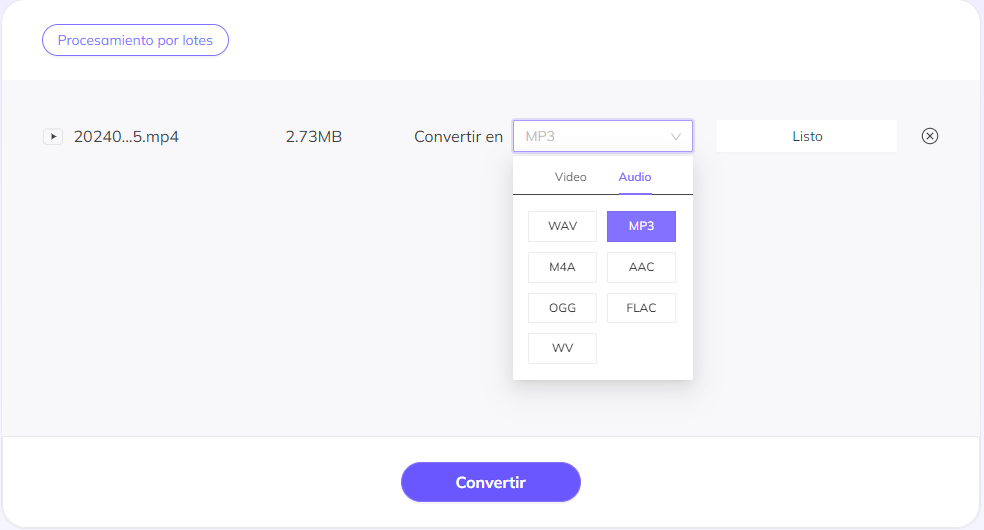Collapse the format dropdown chevron arrow
The height and width of the screenshot is (530, 984).
676,137
